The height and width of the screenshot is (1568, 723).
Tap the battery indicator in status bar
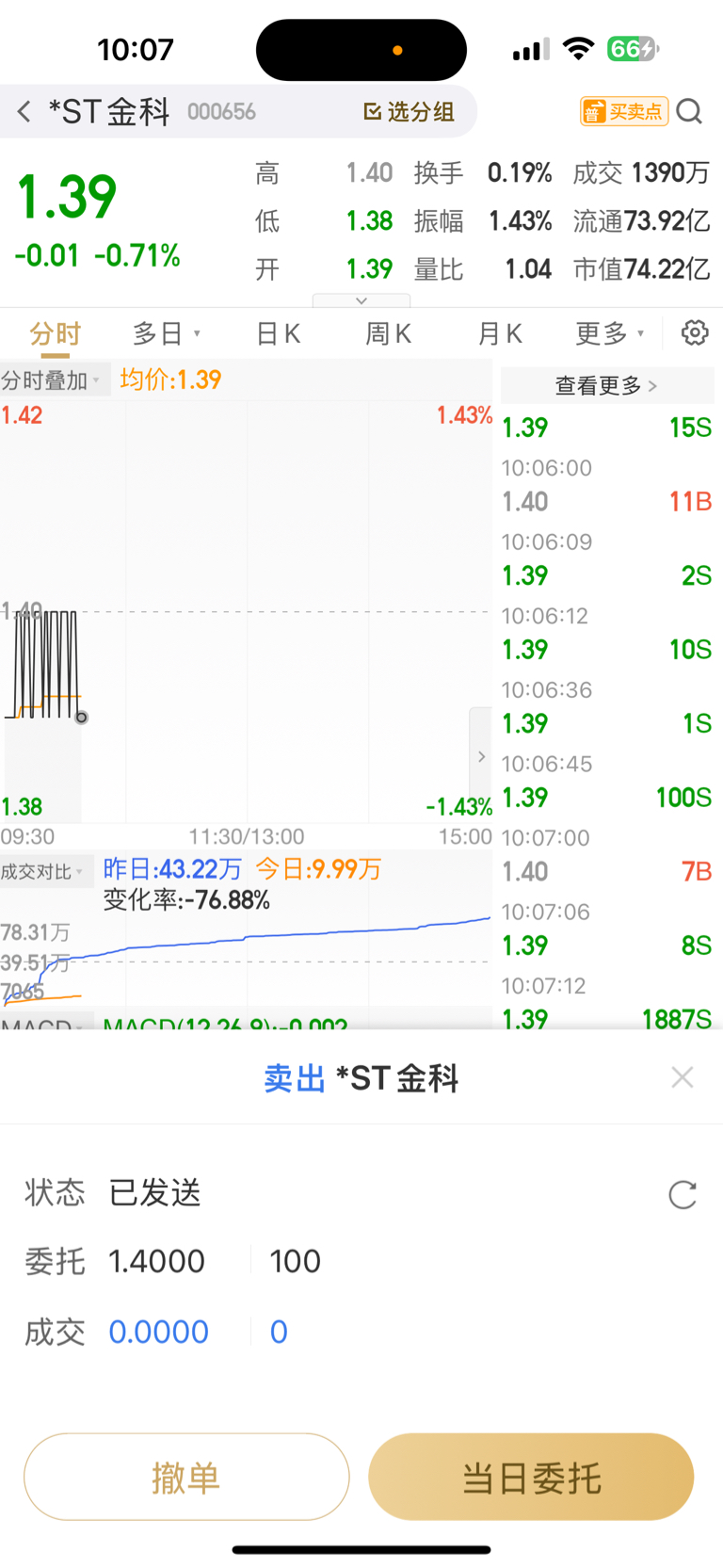[x=633, y=49]
